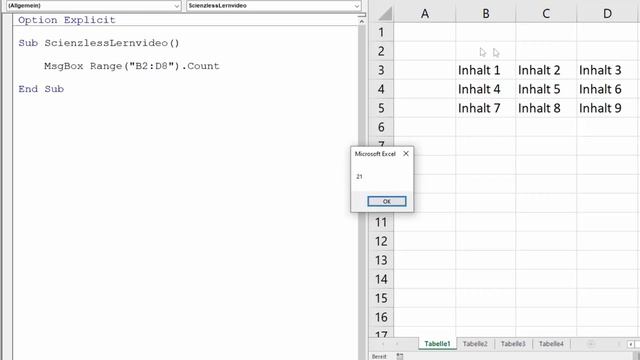Select row 12 header
The image size is (640, 360).
(x=381, y=241)
